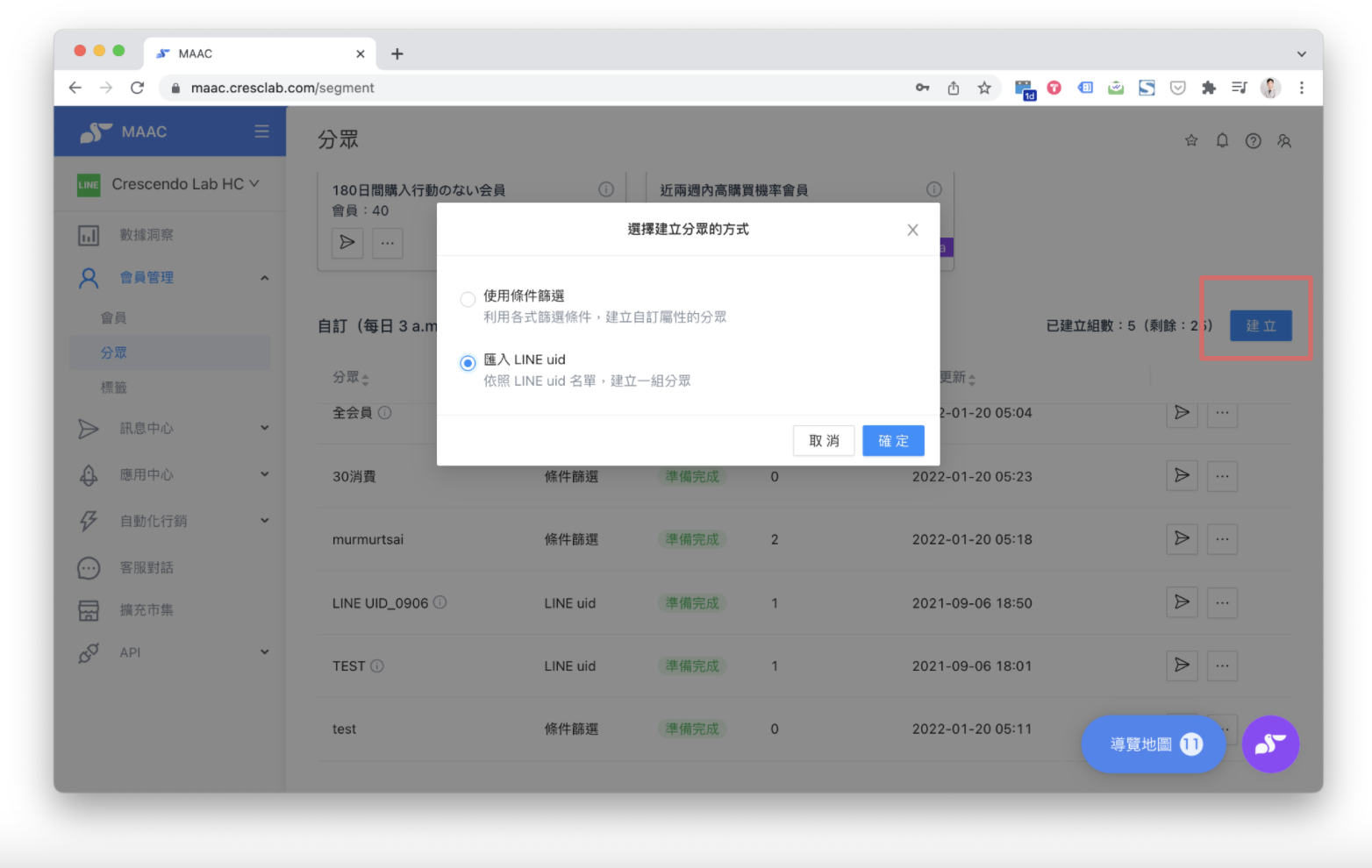Click the purple MAAC chat bubble icon
The width and height of the screenshot is (1372, 868).
click(1270, 744)
